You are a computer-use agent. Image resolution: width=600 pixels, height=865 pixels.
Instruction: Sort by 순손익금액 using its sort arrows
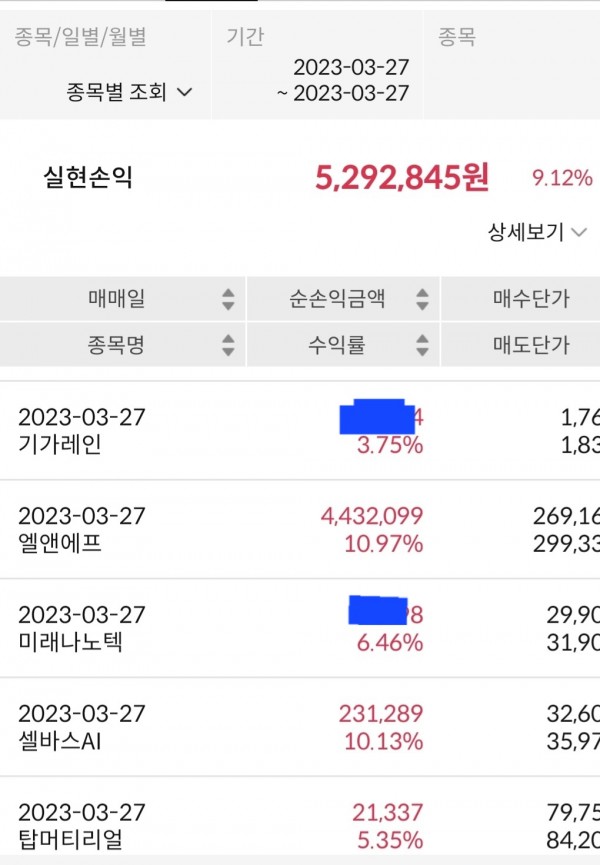tap(422, 298)
